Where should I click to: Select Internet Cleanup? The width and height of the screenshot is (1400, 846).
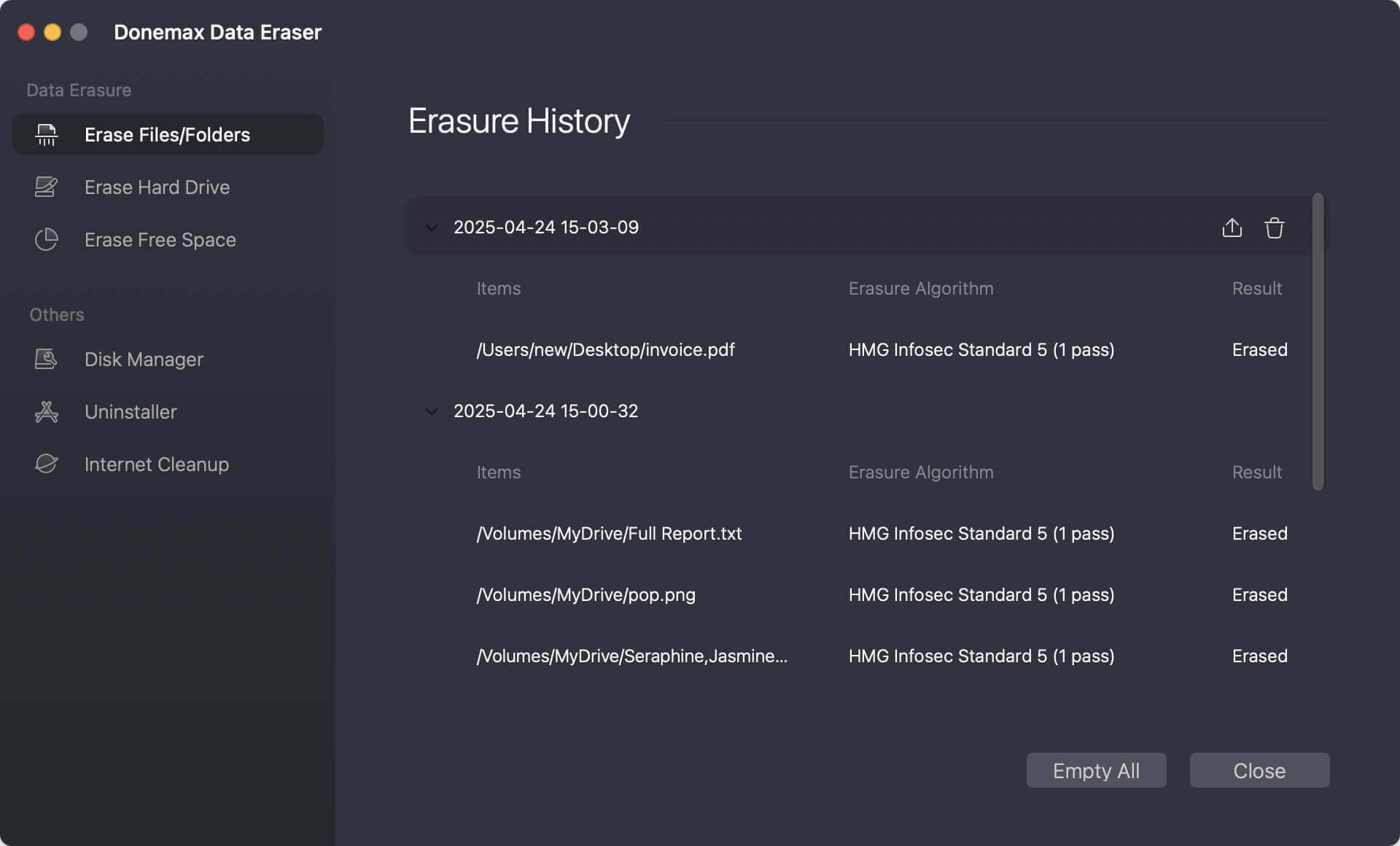[x=168, y=465]
